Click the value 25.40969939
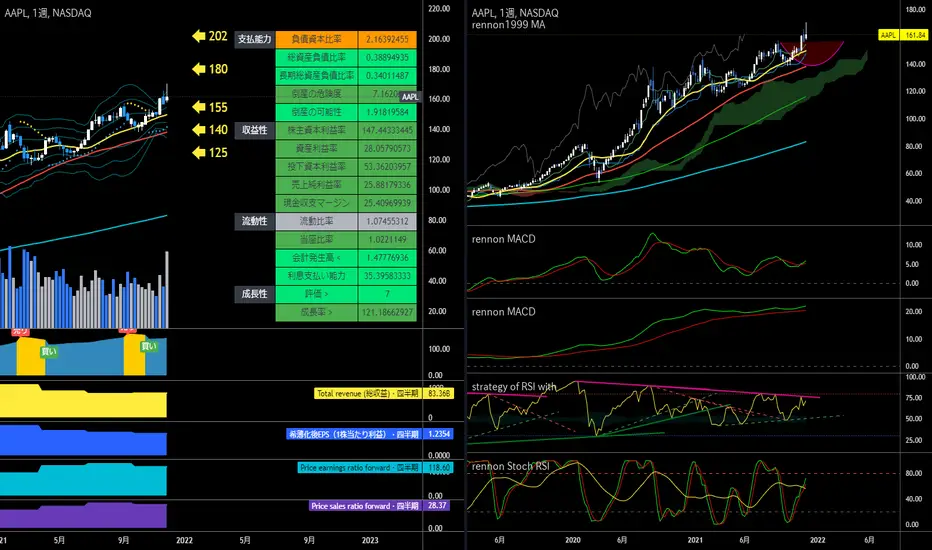Viewport: 932px width, 550px height. (x=387, y=203)
